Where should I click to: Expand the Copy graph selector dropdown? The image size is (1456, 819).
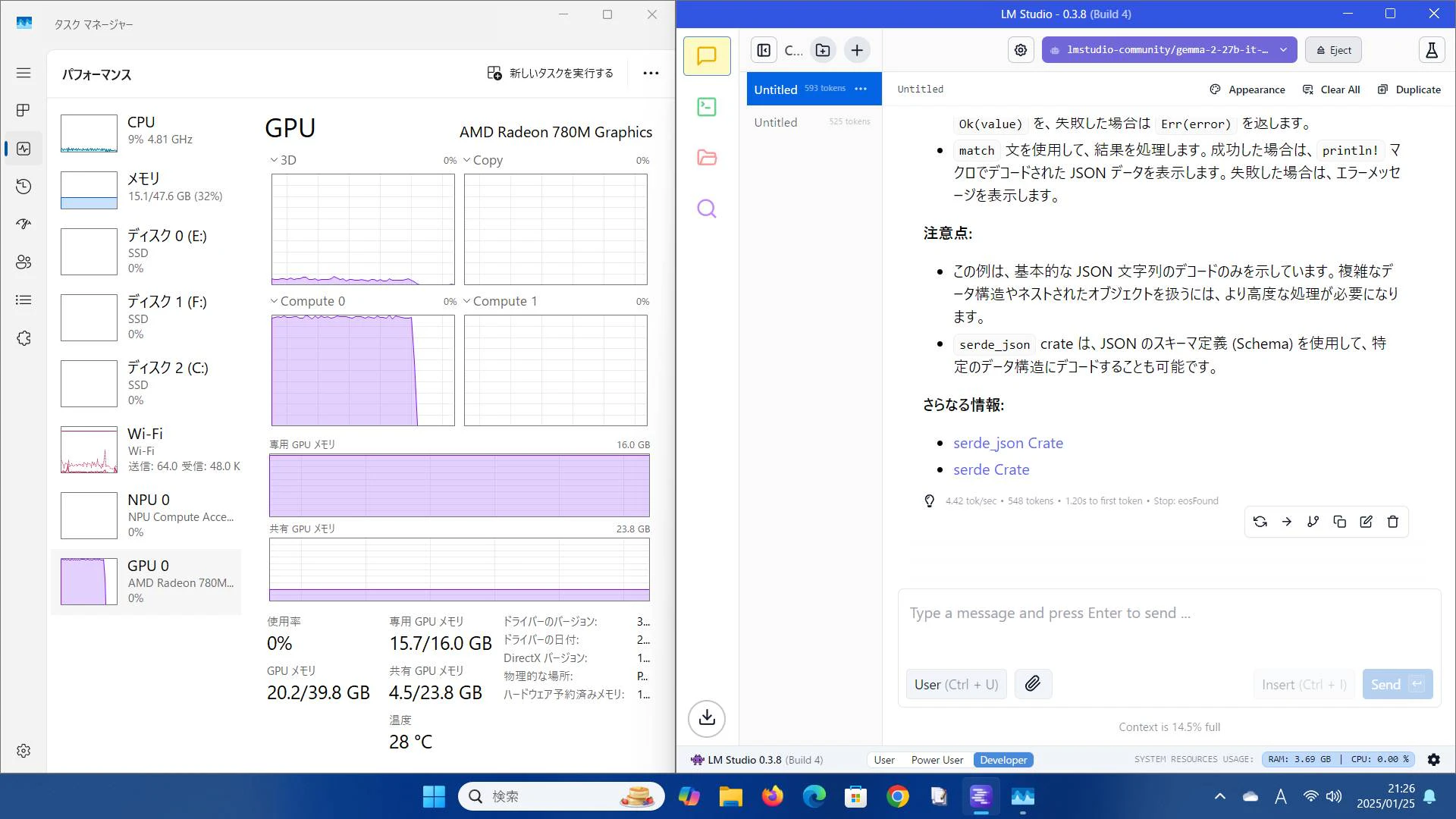(483, 160)
